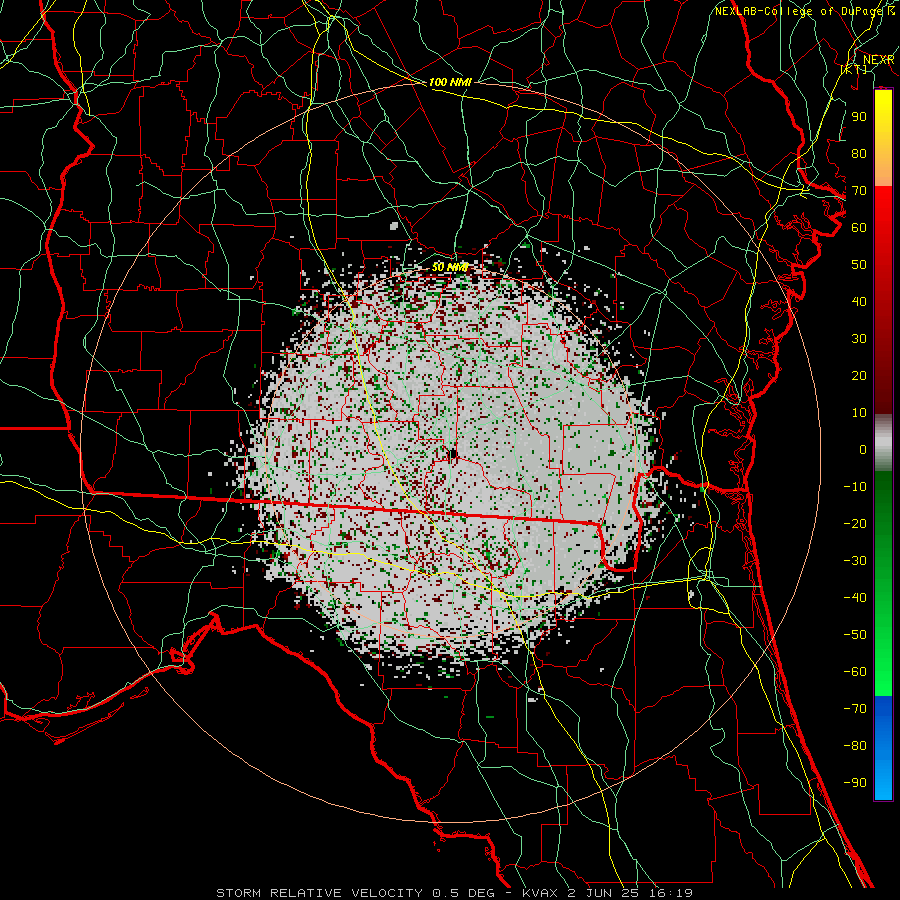Click the red segment of the color bar
Screen dimensions: 900x900
pyautogui.click(x=883, y=300)
